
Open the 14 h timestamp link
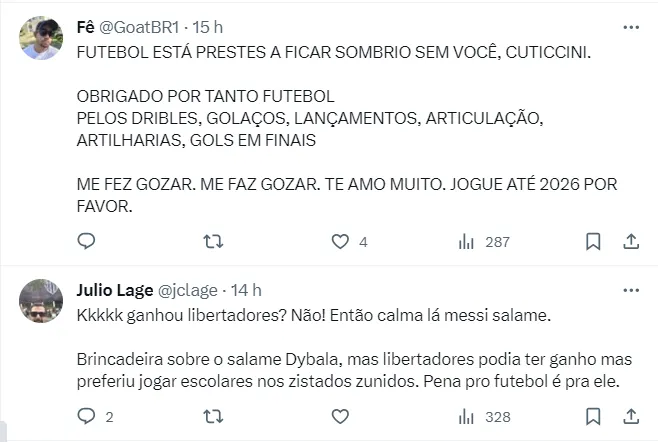click(246, 290)
